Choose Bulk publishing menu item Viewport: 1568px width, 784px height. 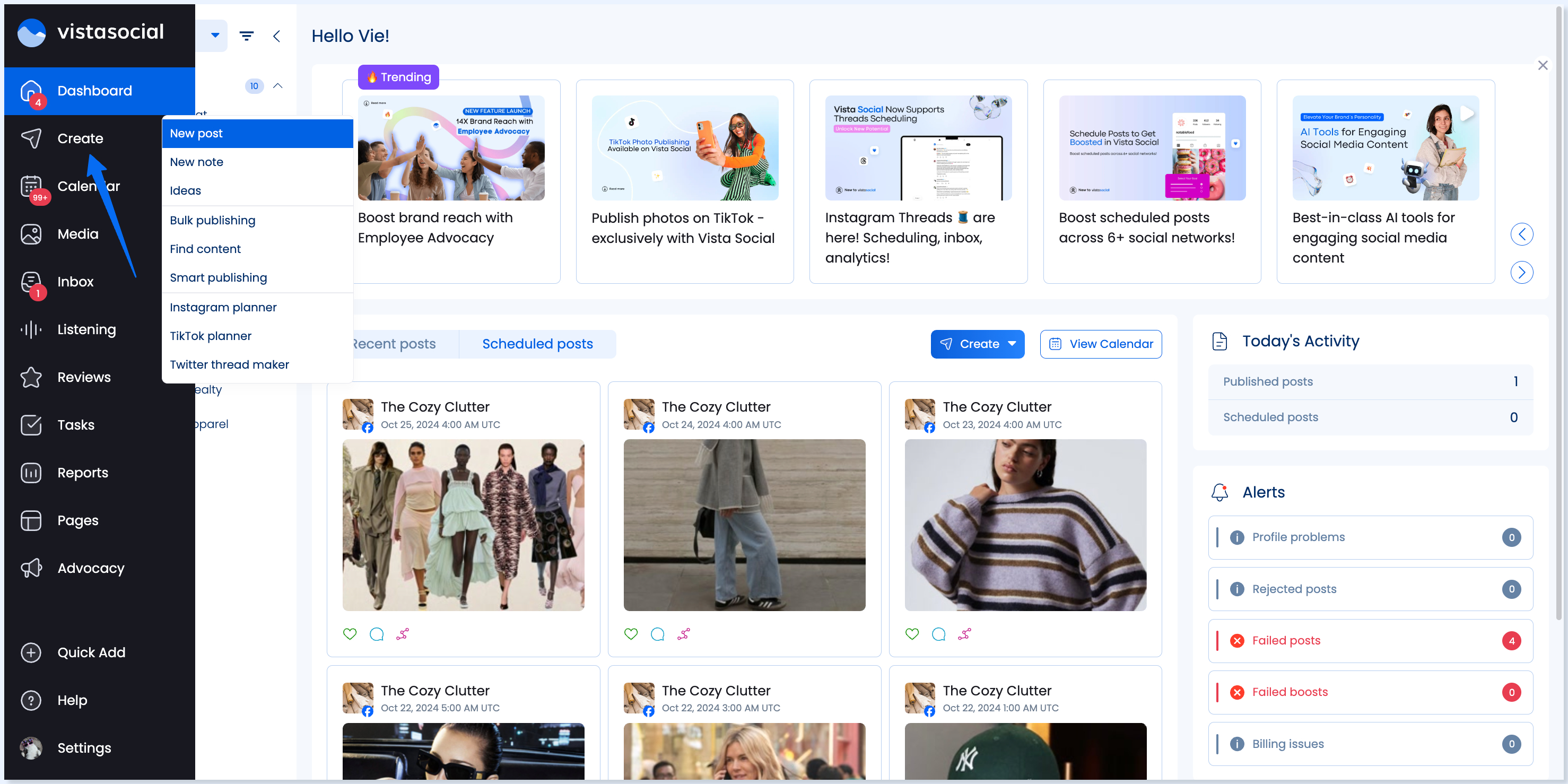tap(257, 220)
